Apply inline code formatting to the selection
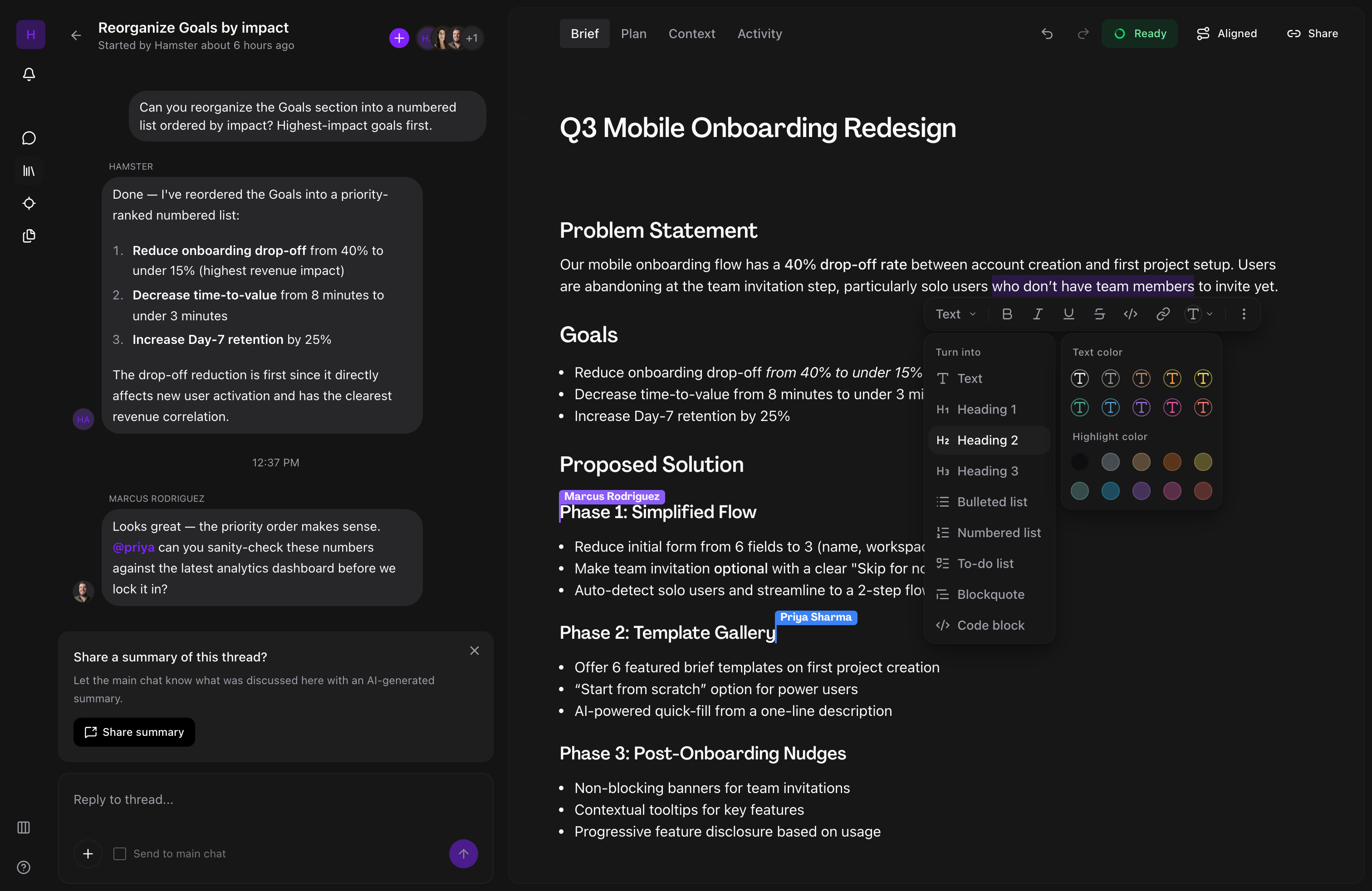 tap(1131, 314)
